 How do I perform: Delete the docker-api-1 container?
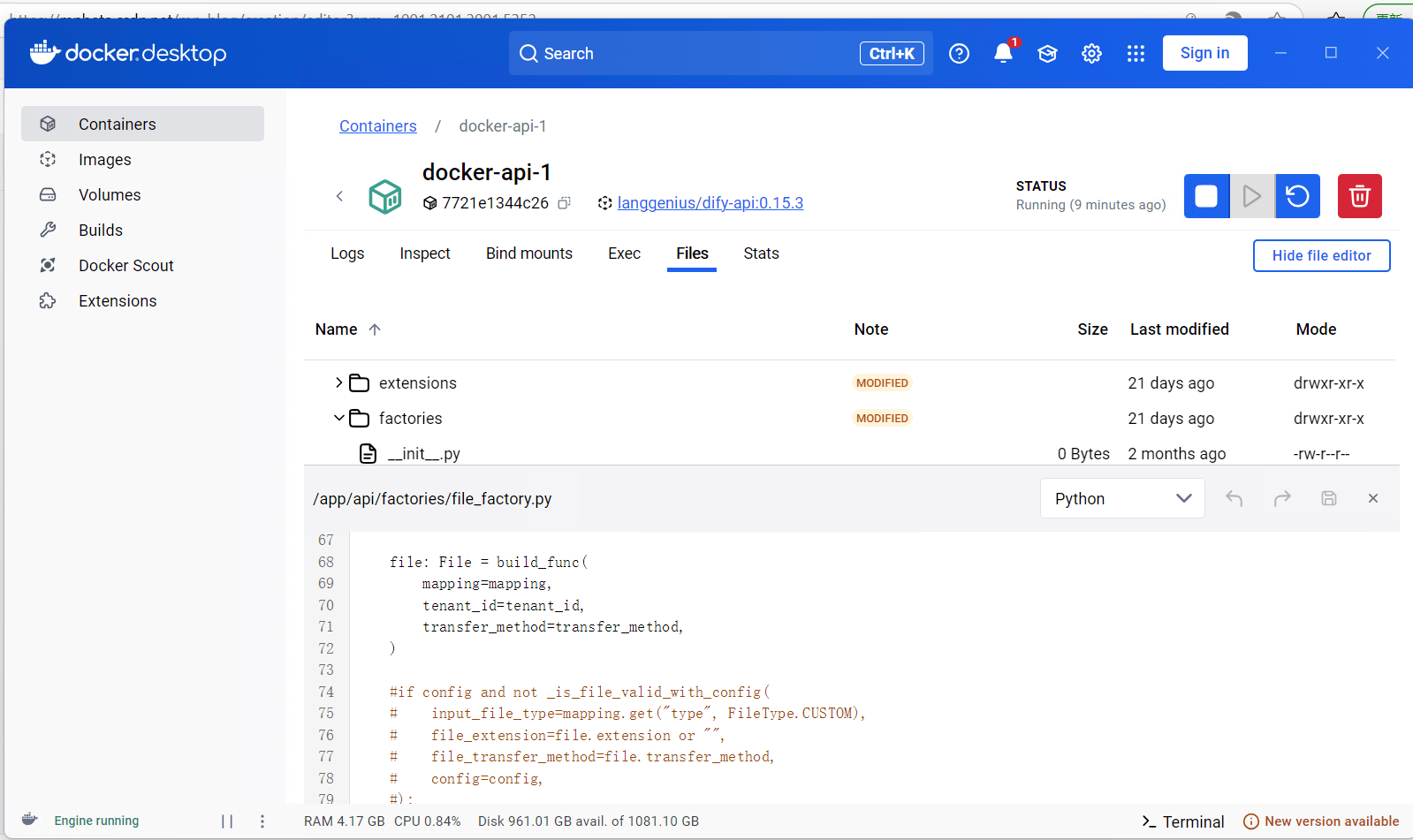[1360, 196]
